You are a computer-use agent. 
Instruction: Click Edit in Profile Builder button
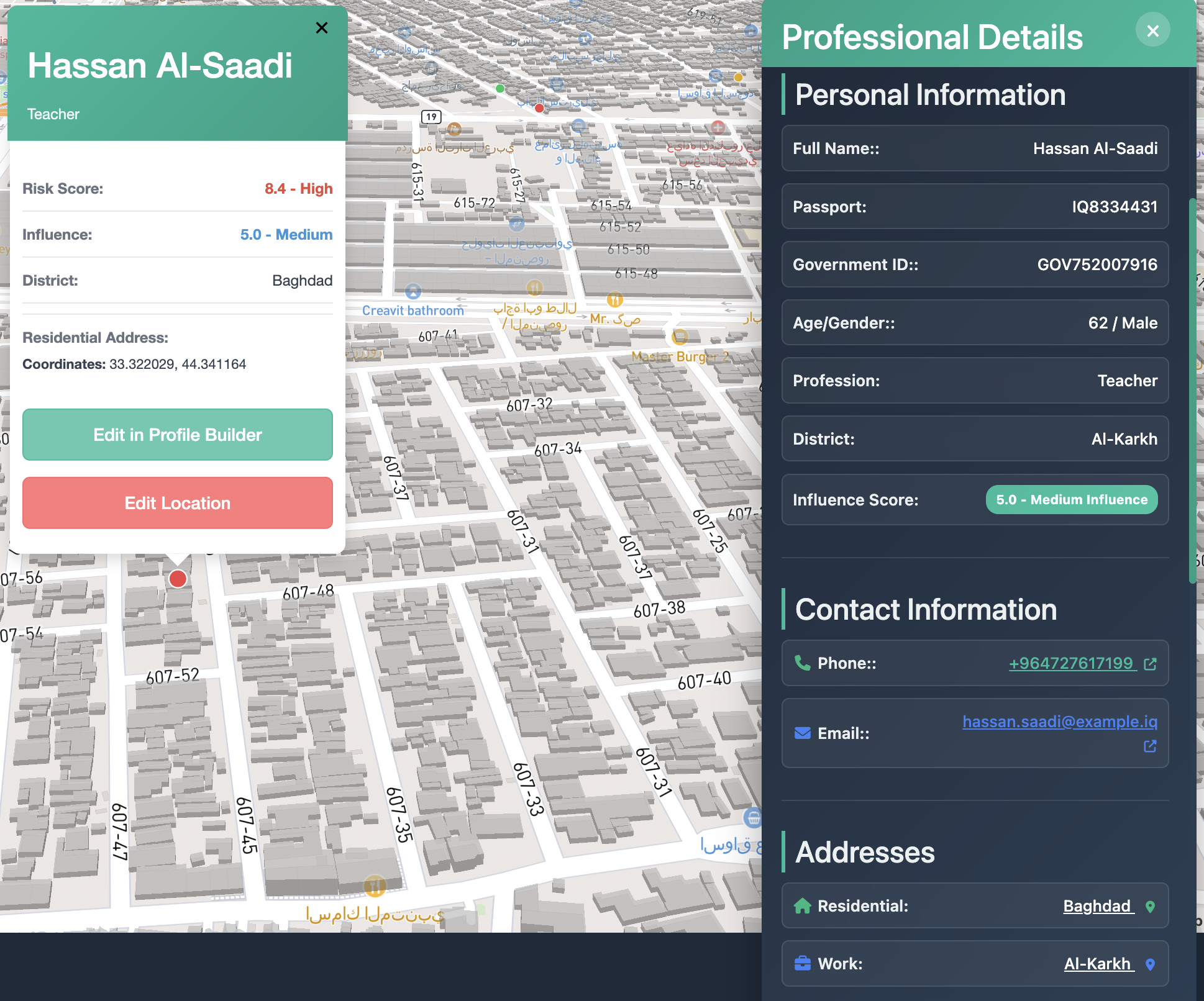[178, 435]
